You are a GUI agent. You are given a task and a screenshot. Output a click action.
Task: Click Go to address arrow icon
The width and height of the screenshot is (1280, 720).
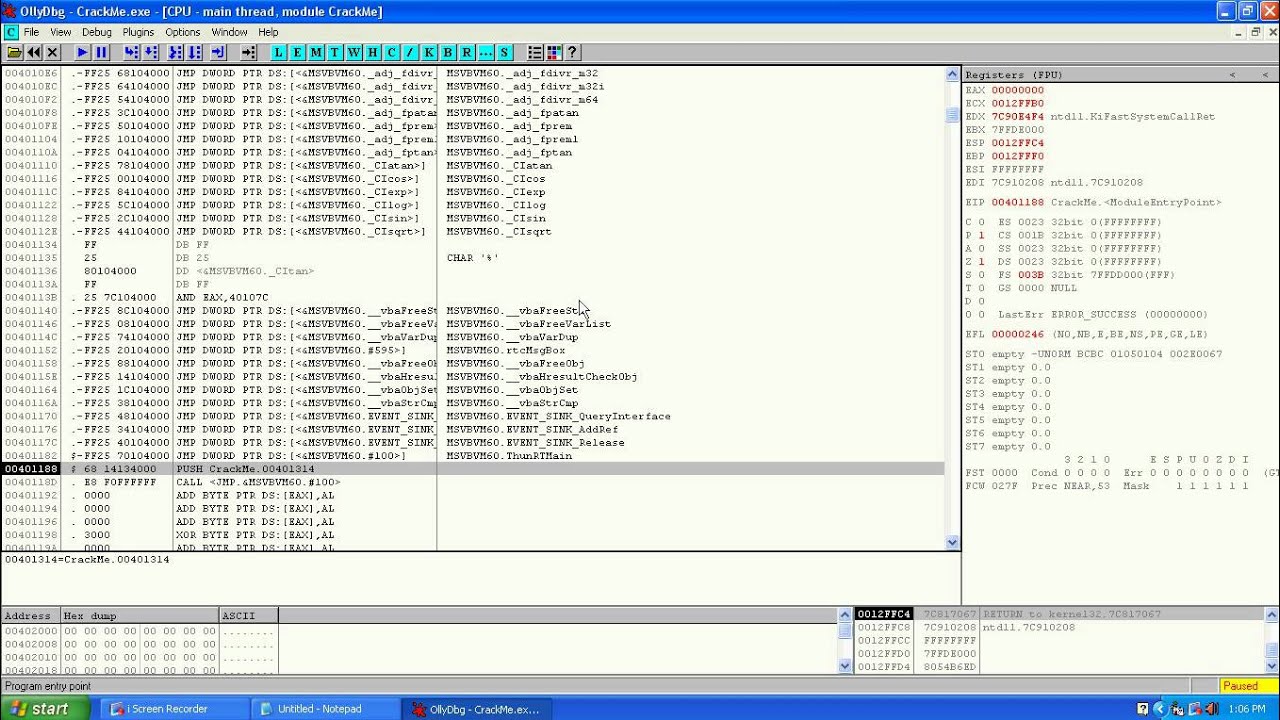coord(249,52)
